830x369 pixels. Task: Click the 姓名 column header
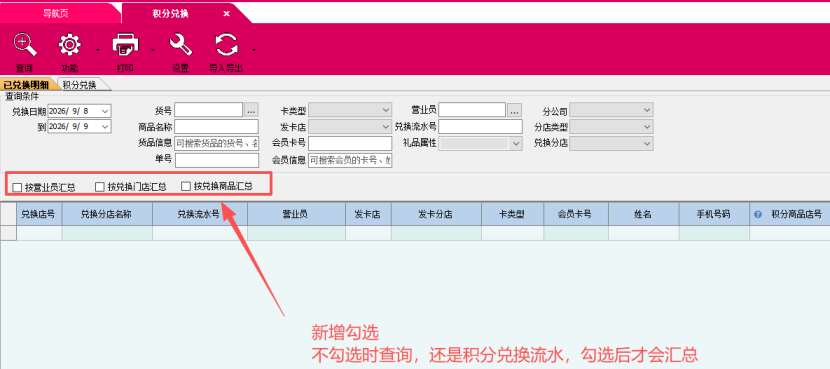coord(644,214)
